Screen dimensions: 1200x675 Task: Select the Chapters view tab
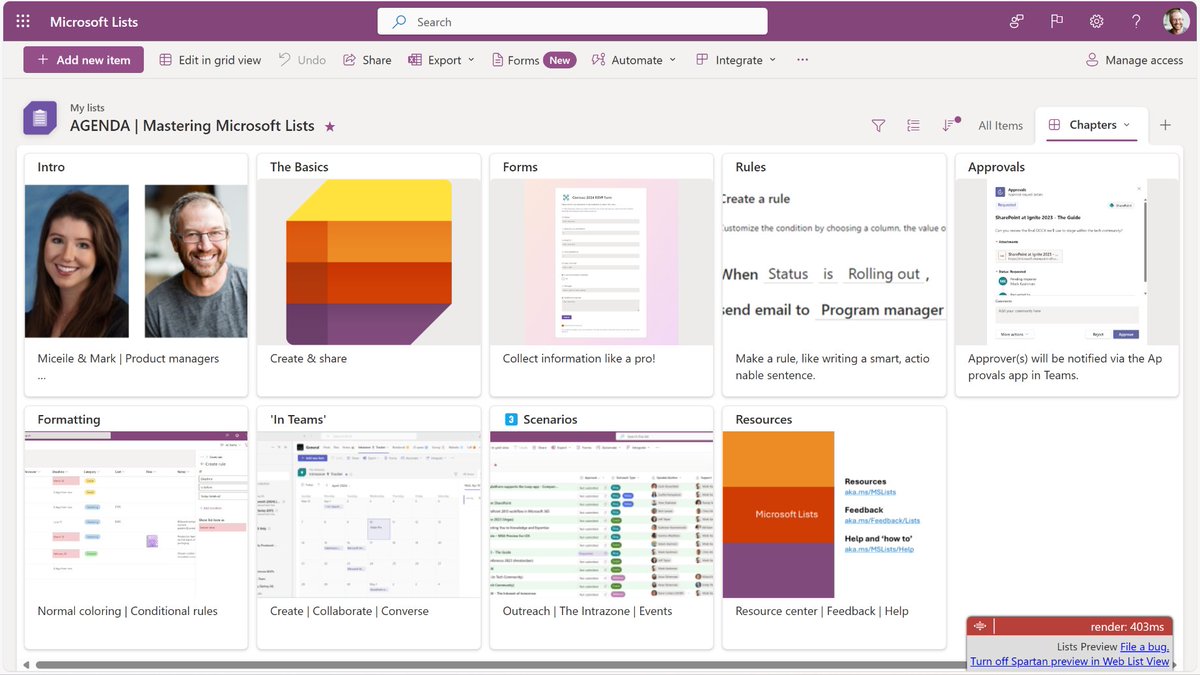tap(1092, 125)
